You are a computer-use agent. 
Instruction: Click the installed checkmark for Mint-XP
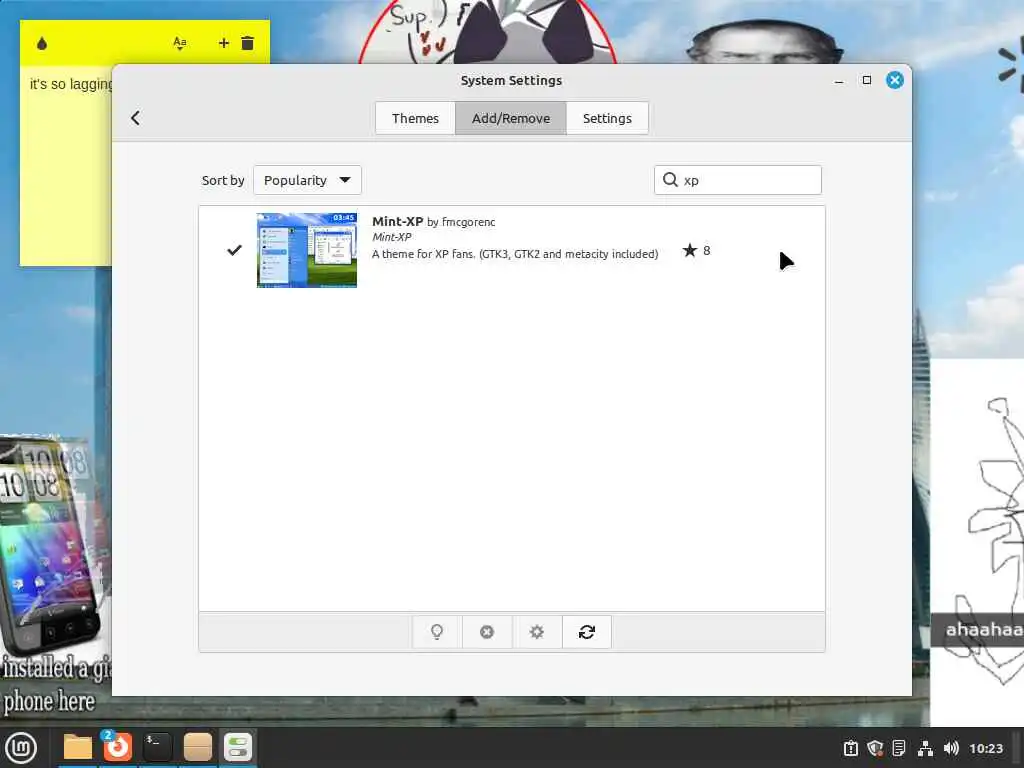234,250
